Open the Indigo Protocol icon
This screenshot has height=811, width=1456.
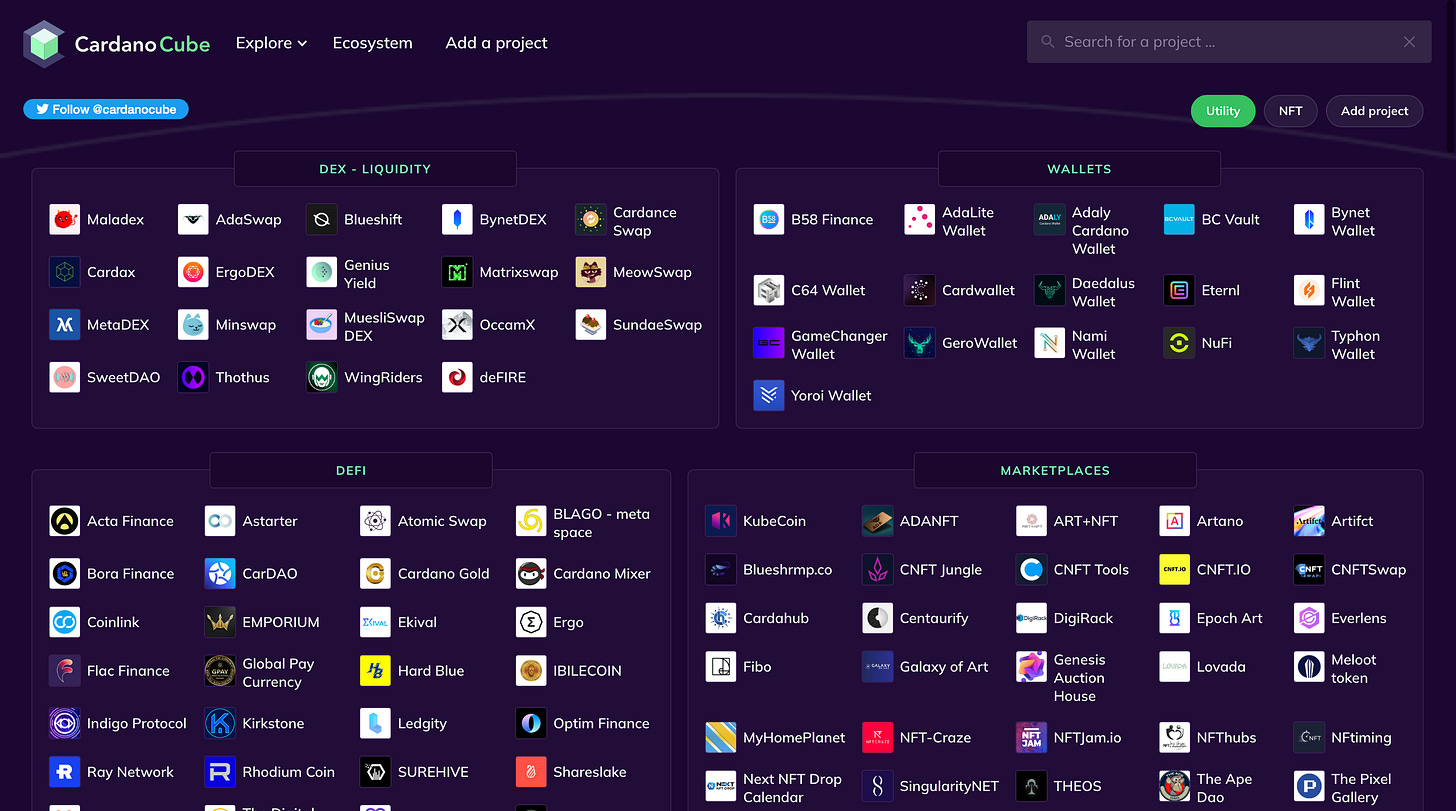(65, 724)
